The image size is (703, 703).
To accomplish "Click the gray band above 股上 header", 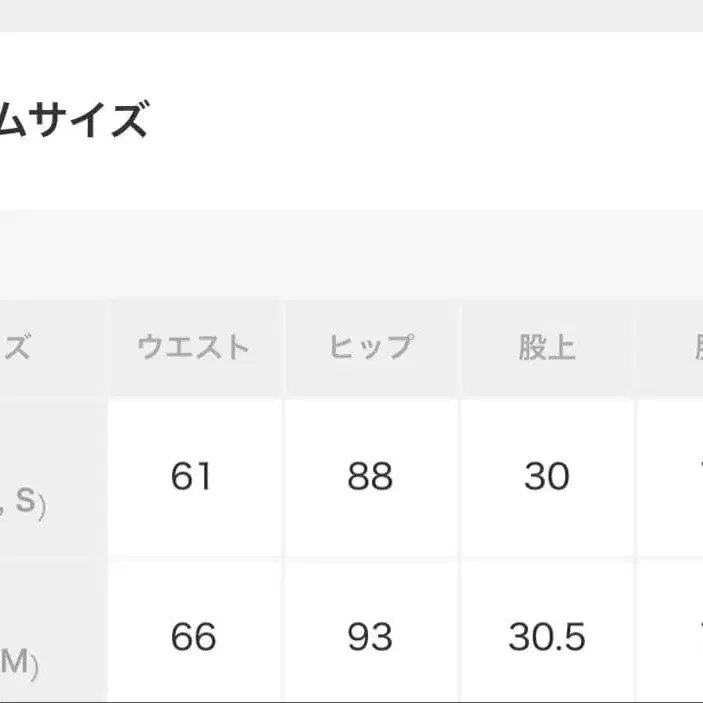I will pos(547,255).
